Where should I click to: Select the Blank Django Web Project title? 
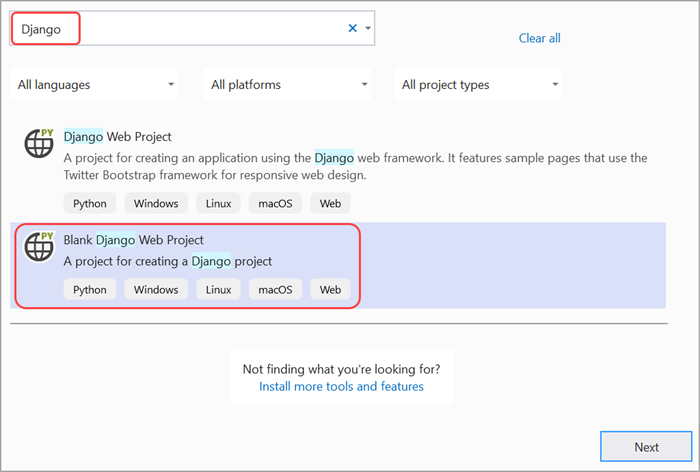133,240
